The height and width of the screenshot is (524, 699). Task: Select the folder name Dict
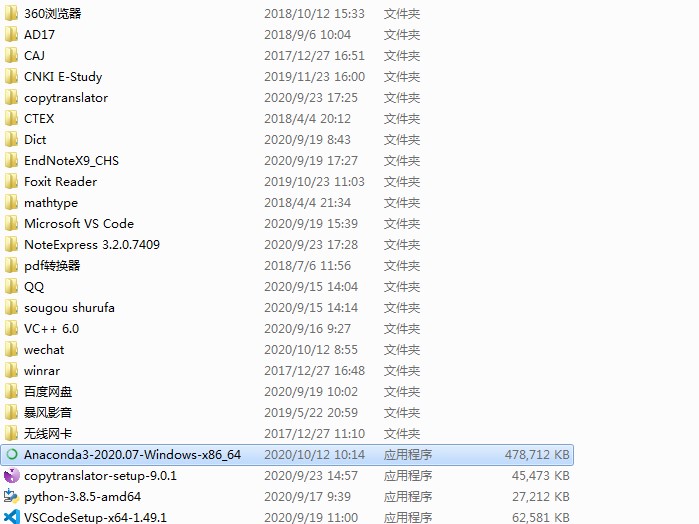point(35,139)
